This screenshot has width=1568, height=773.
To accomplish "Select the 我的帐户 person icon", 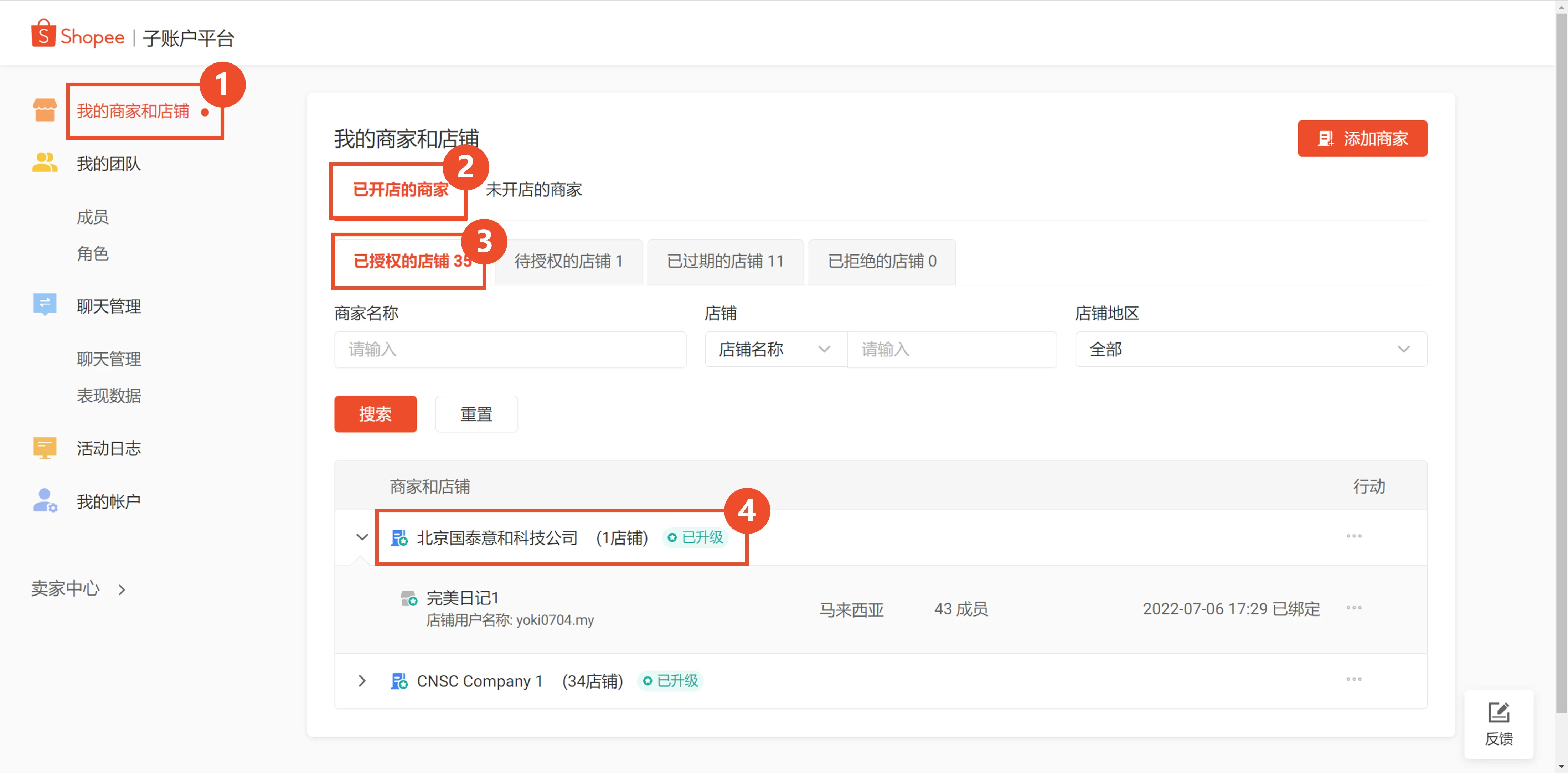I will [44, 500].
